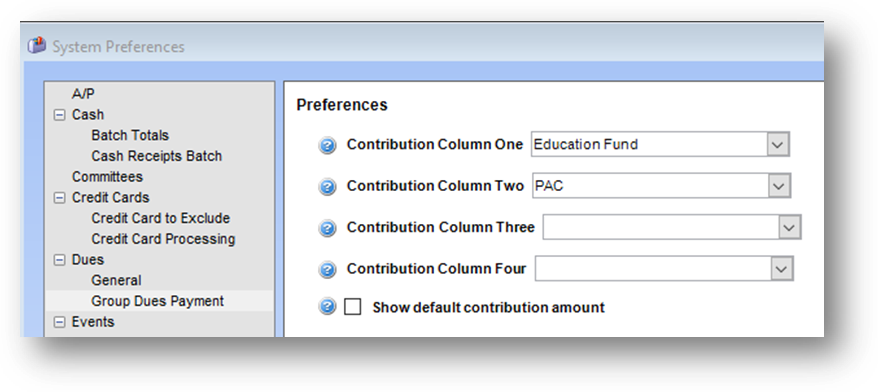The image size is (878, 392).
Task: Open the Contribution Column Four dropdown
Action: (x=781, y=269)
